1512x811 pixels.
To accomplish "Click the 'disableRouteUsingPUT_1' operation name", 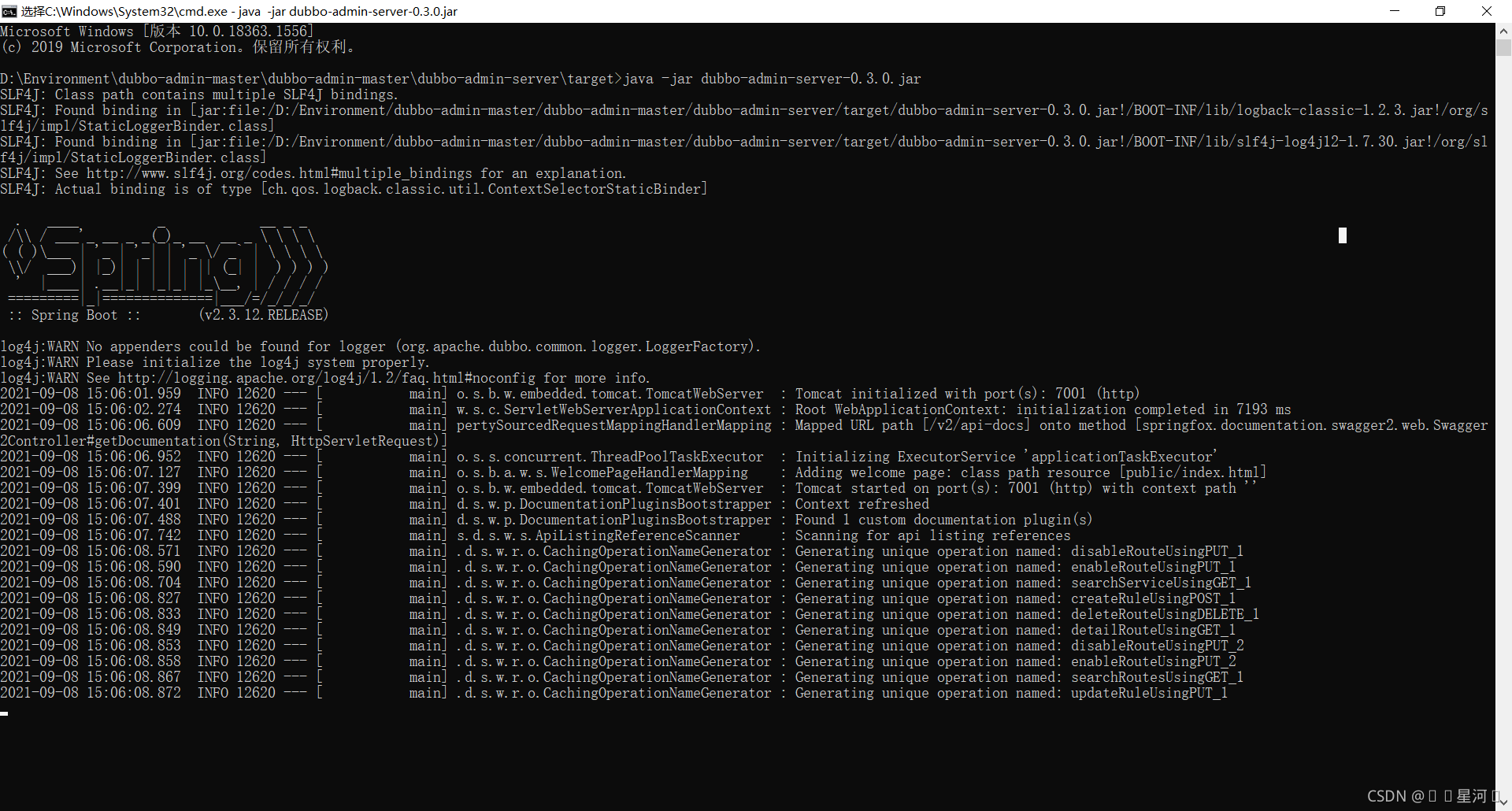I will [1157, 551].
